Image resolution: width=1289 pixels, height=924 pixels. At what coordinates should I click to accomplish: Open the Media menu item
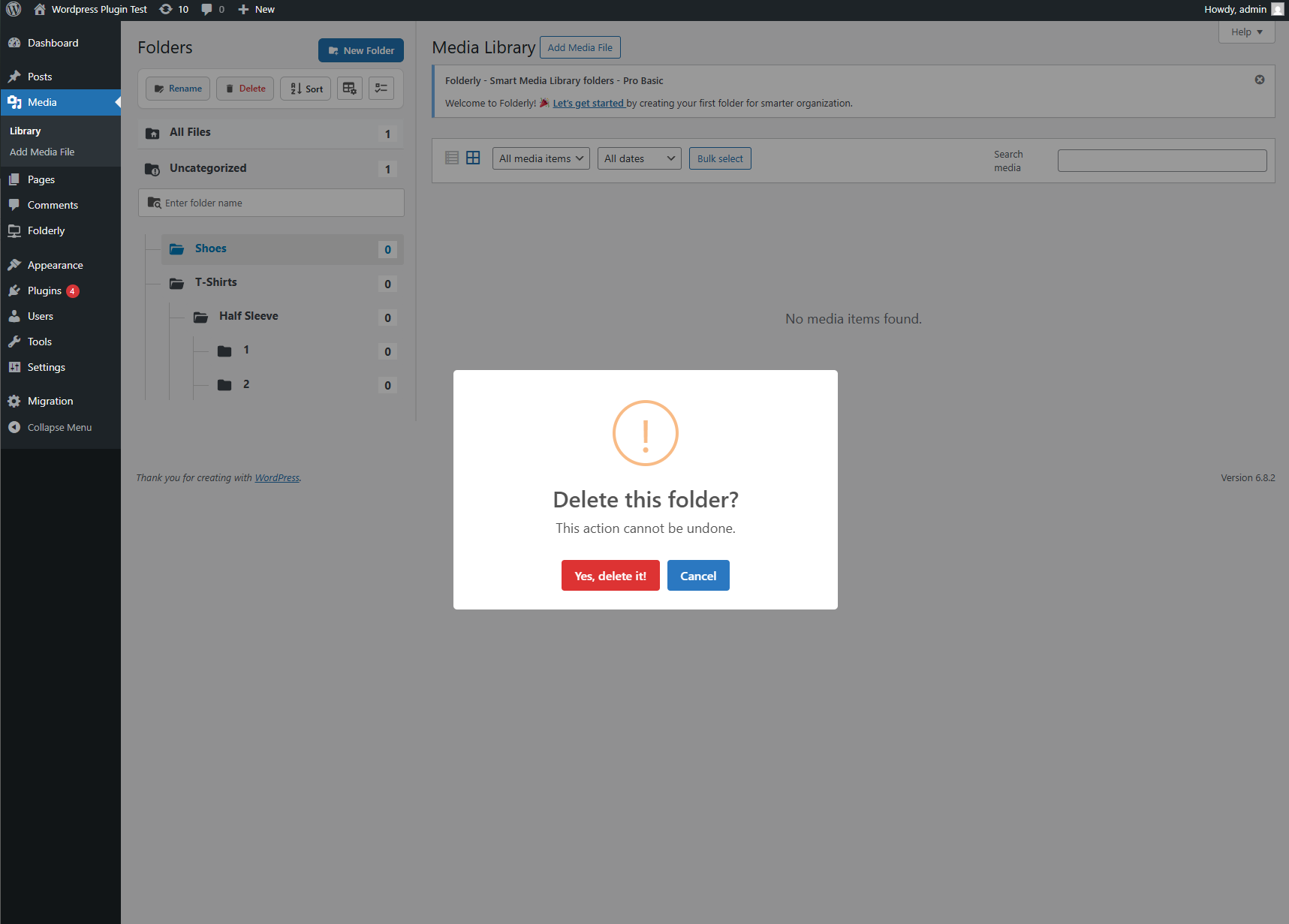pos(60,102)
